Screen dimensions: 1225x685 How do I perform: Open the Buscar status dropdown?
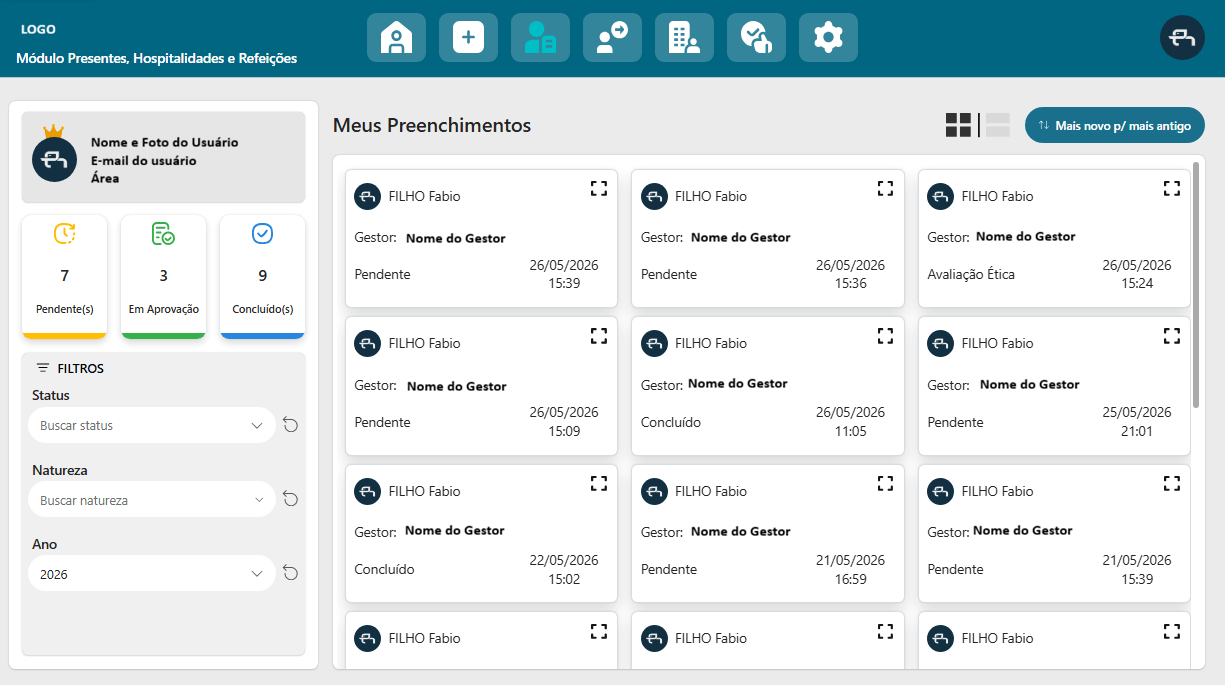click(152, 425)
